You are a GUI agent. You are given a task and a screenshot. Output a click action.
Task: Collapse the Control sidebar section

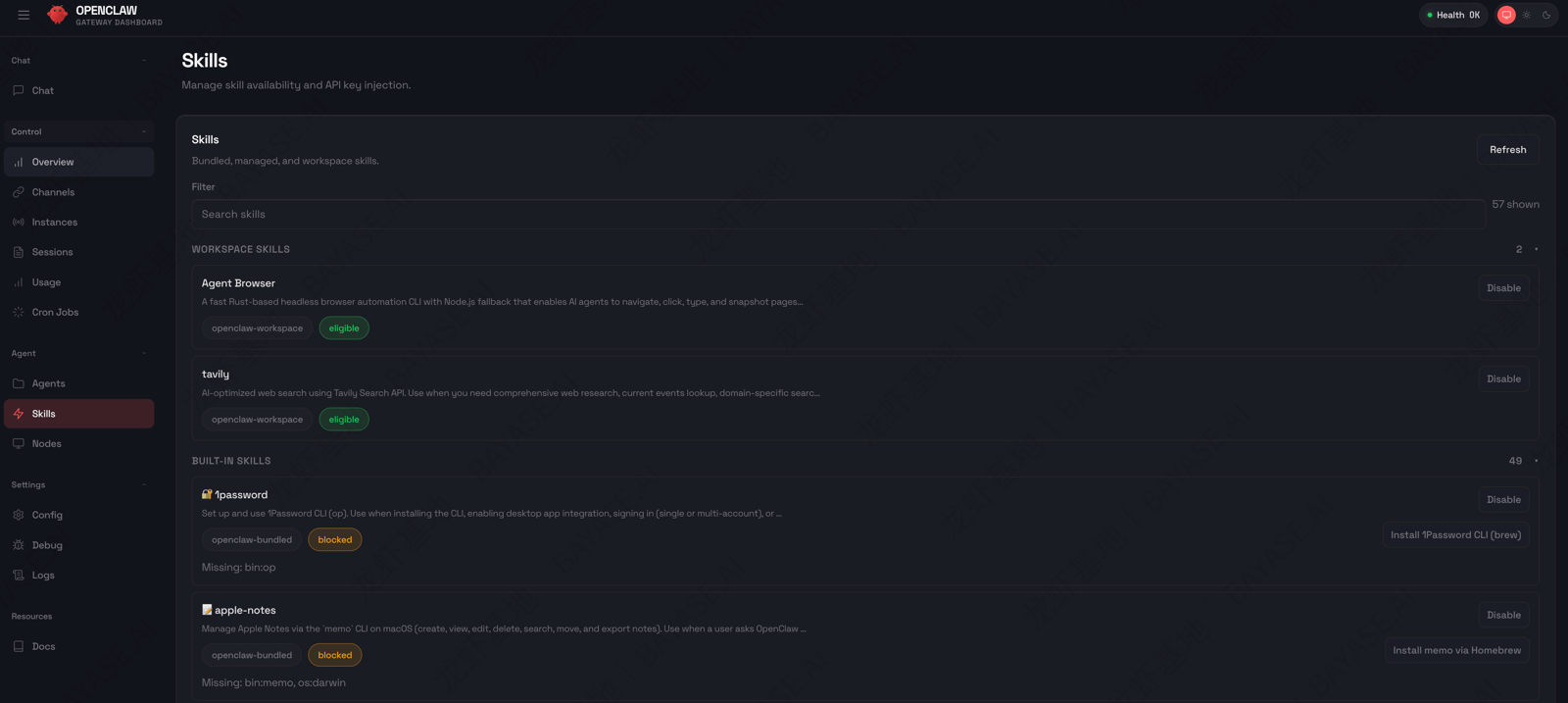(144, 131)
